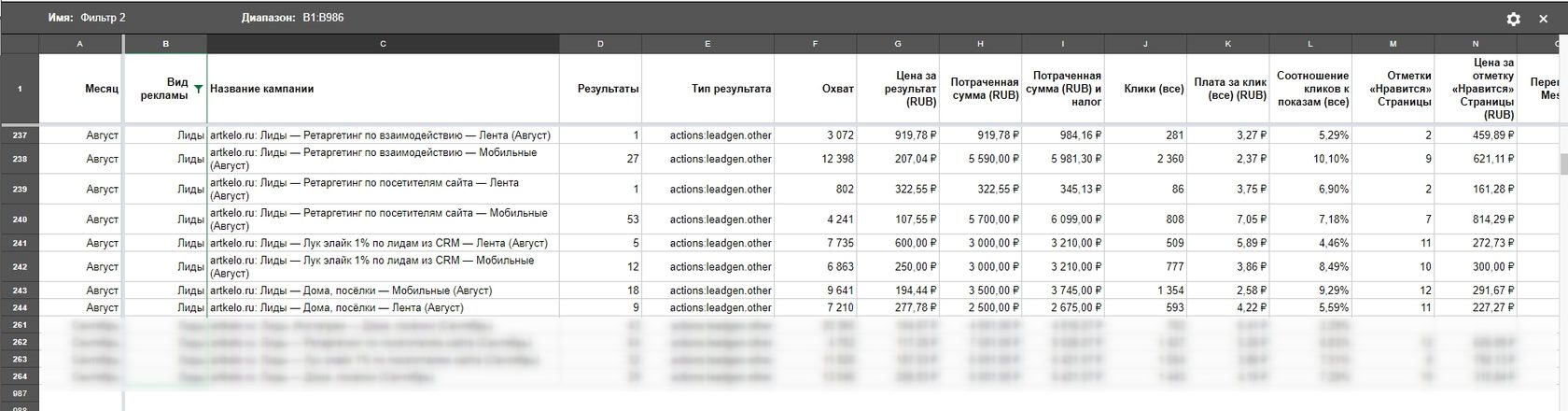Click the Название кампании header cell
The height and width of the screenshot is (411, 1568).
click(383, 89)
